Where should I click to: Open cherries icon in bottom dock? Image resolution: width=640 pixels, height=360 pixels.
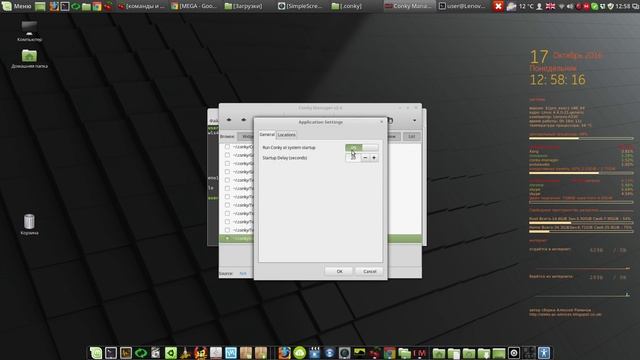(374, 353)
